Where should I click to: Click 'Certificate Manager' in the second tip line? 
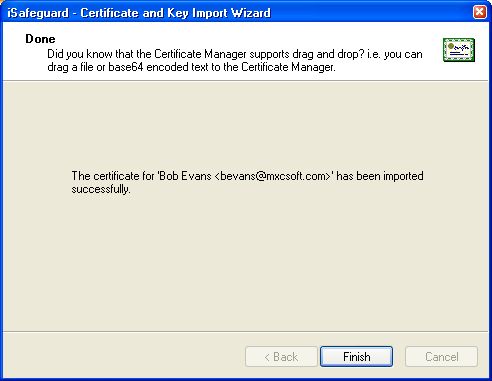coord(287,67)
